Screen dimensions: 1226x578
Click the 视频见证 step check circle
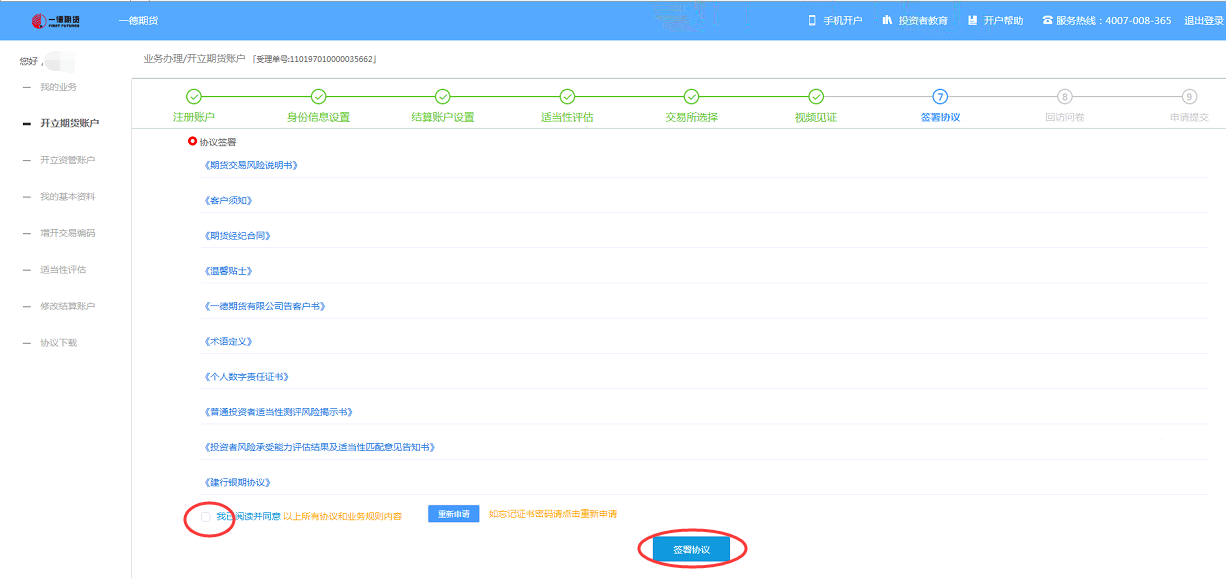click(816, 97)
